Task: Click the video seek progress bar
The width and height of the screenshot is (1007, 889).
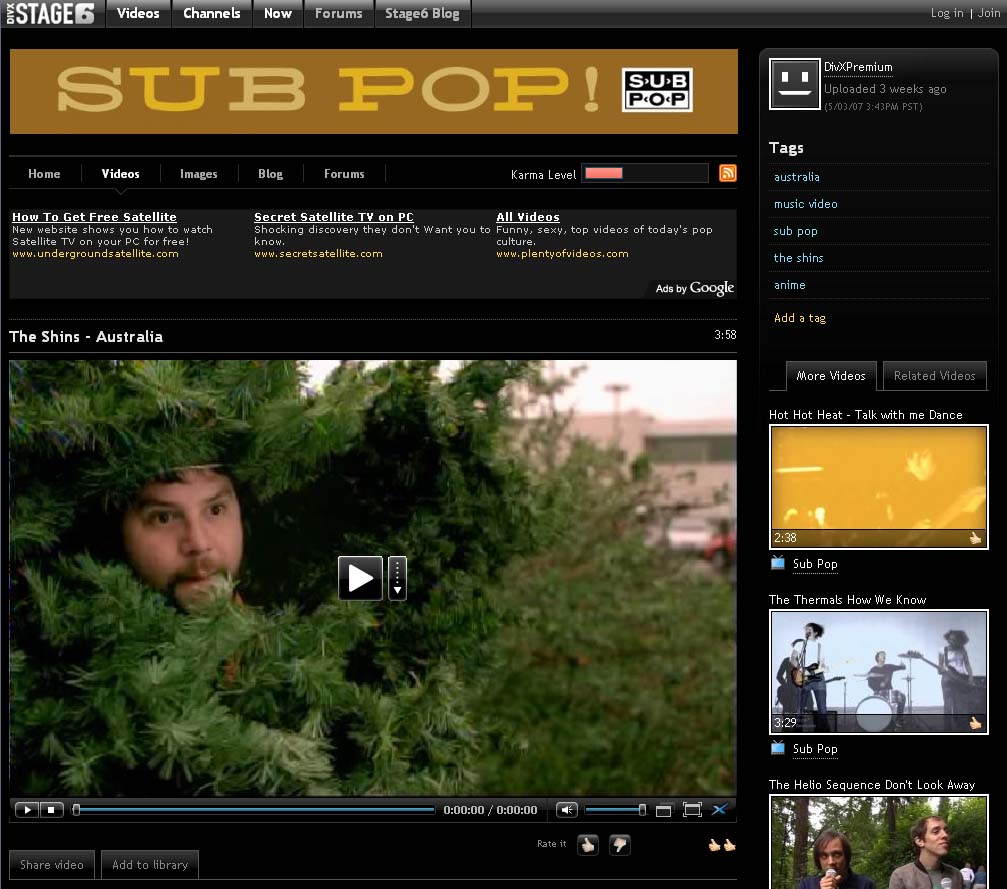Action: (x=255, y=810)
